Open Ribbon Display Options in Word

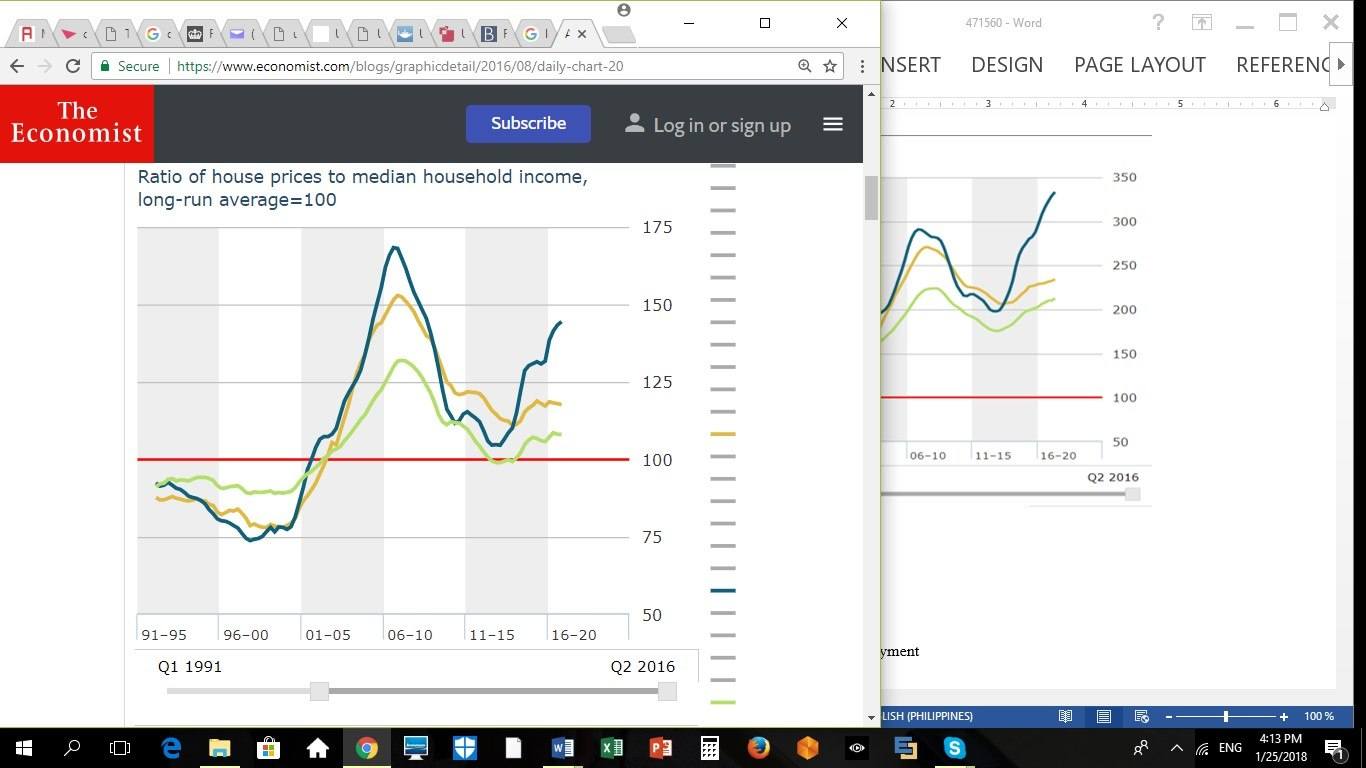[x=1200, y=22]
